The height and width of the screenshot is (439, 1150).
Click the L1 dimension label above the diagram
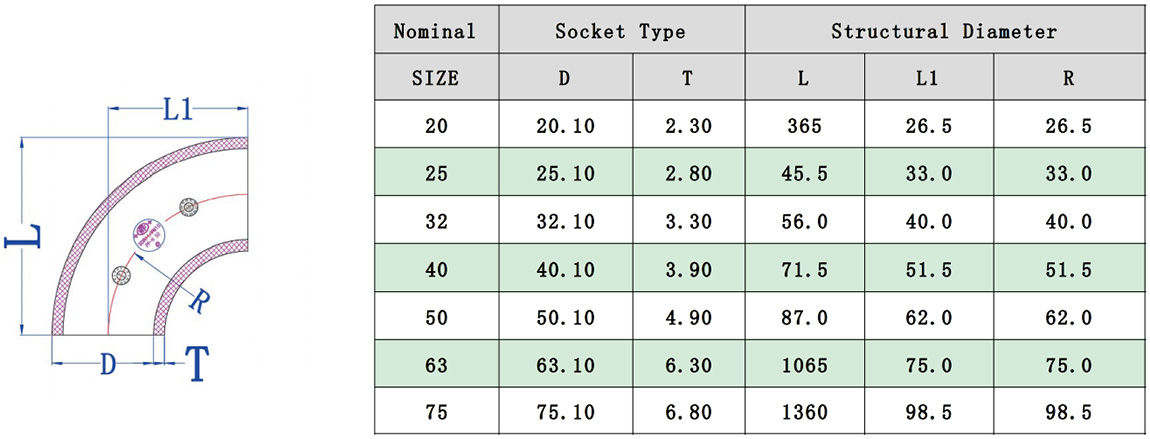point(177,111)
